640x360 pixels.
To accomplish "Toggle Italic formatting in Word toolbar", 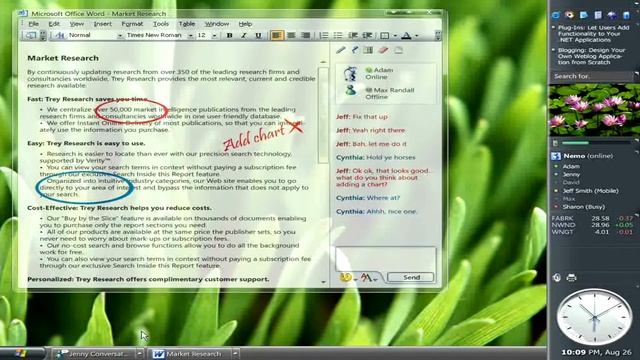I will 244,36.
